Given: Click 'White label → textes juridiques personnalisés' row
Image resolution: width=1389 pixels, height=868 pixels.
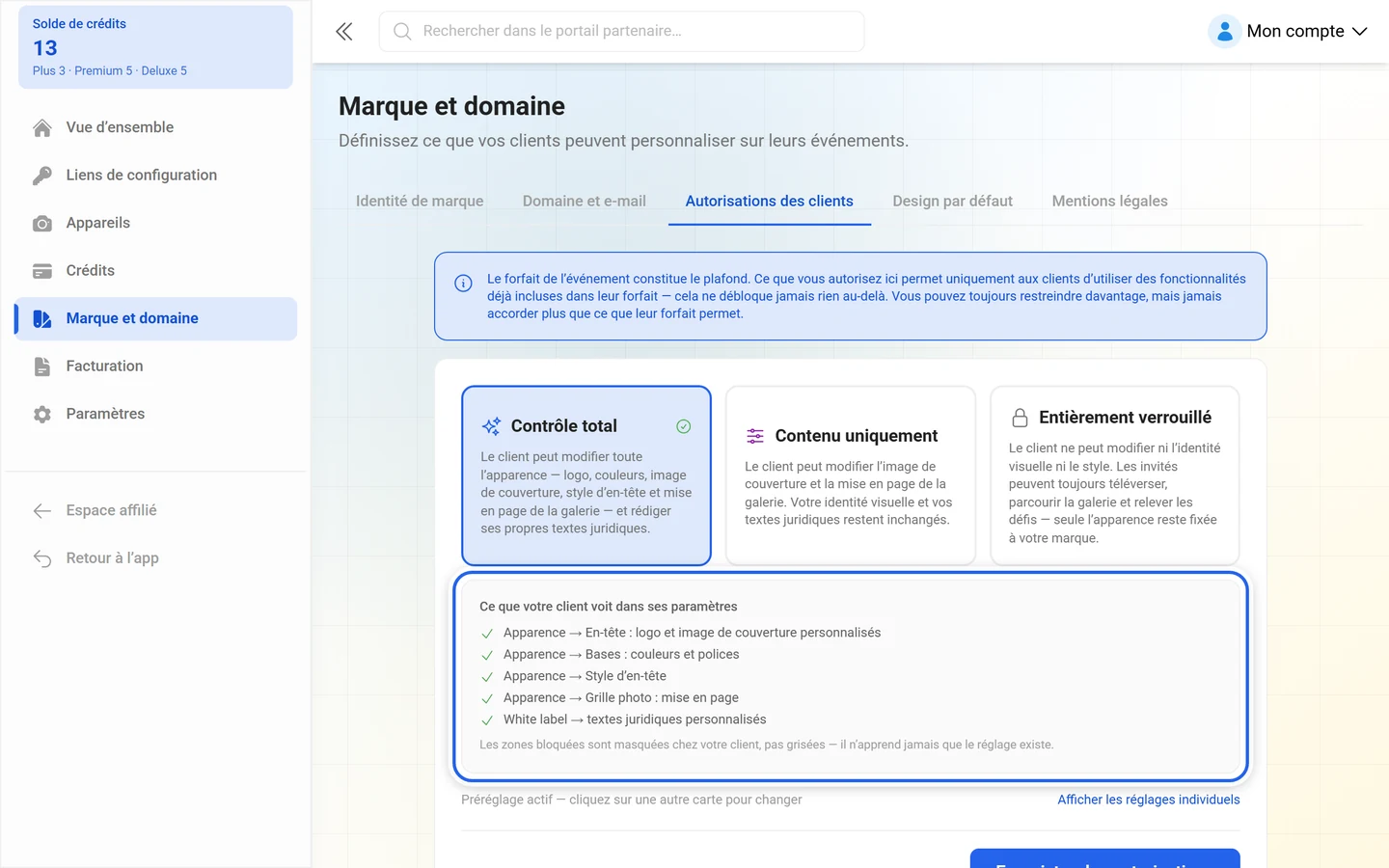Looking at the screenshot, I should click(x=635, y=719).
